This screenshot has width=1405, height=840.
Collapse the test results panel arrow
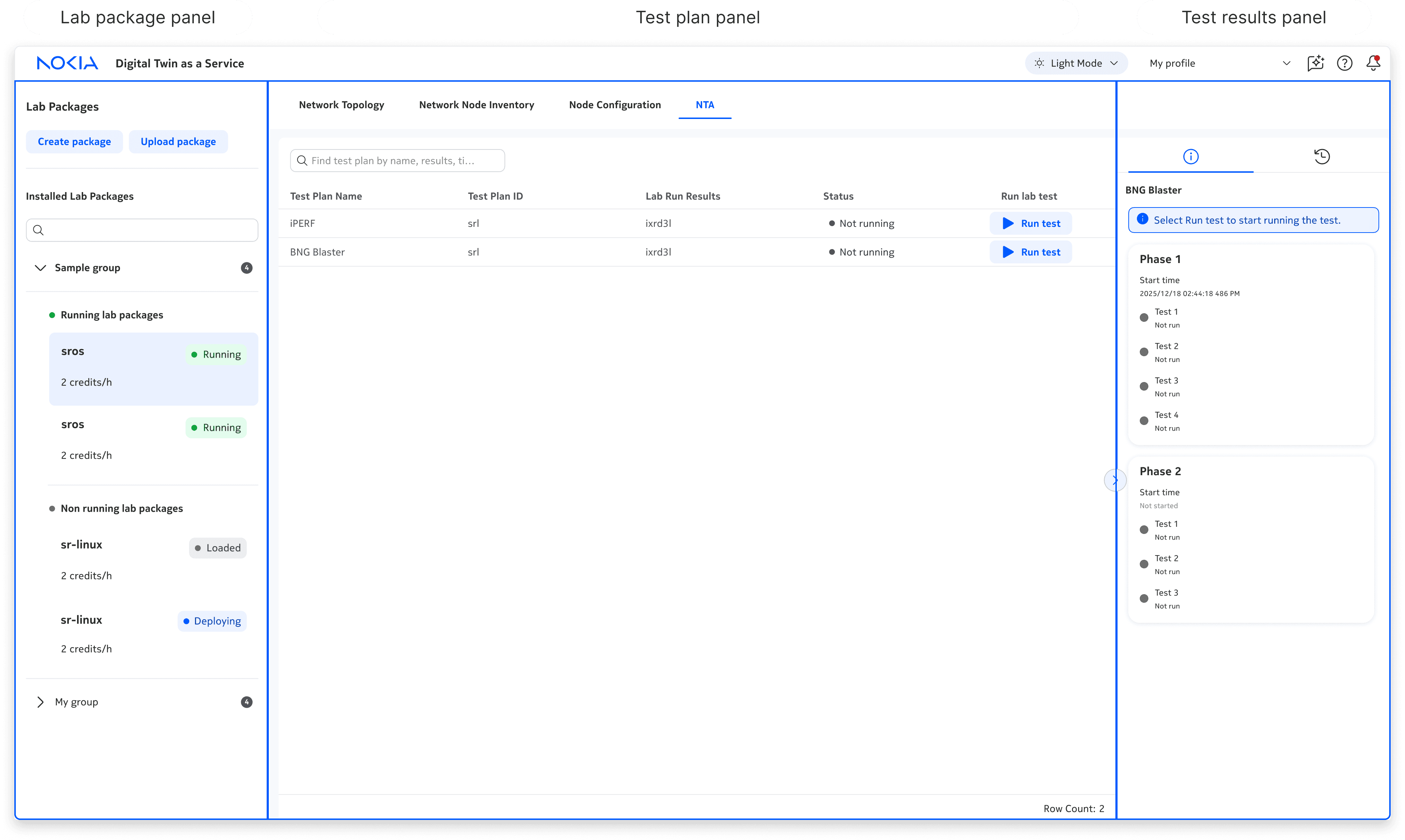1115,481
